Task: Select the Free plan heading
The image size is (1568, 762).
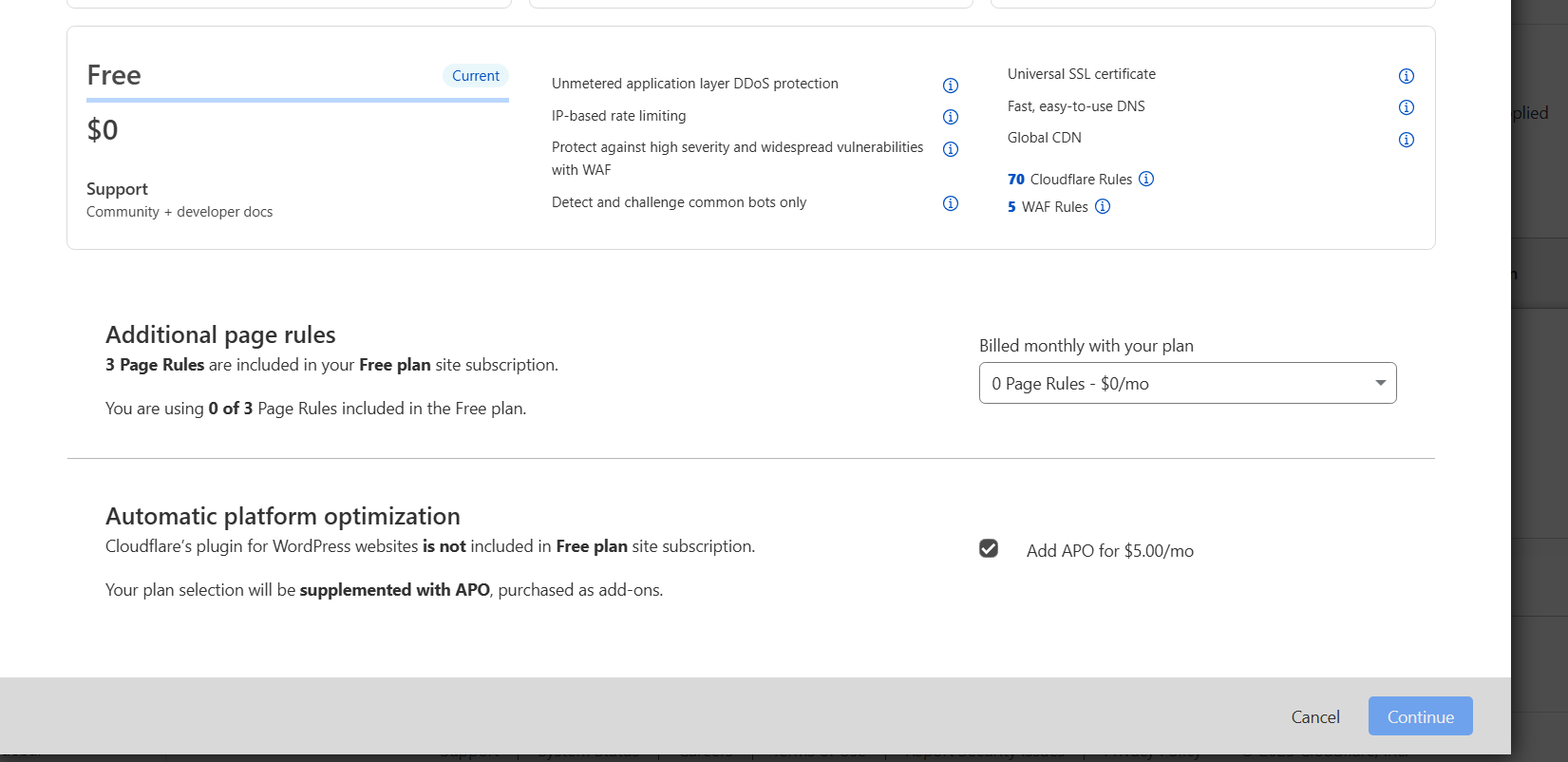Action: pyautogui.click(x=114, y=75)
